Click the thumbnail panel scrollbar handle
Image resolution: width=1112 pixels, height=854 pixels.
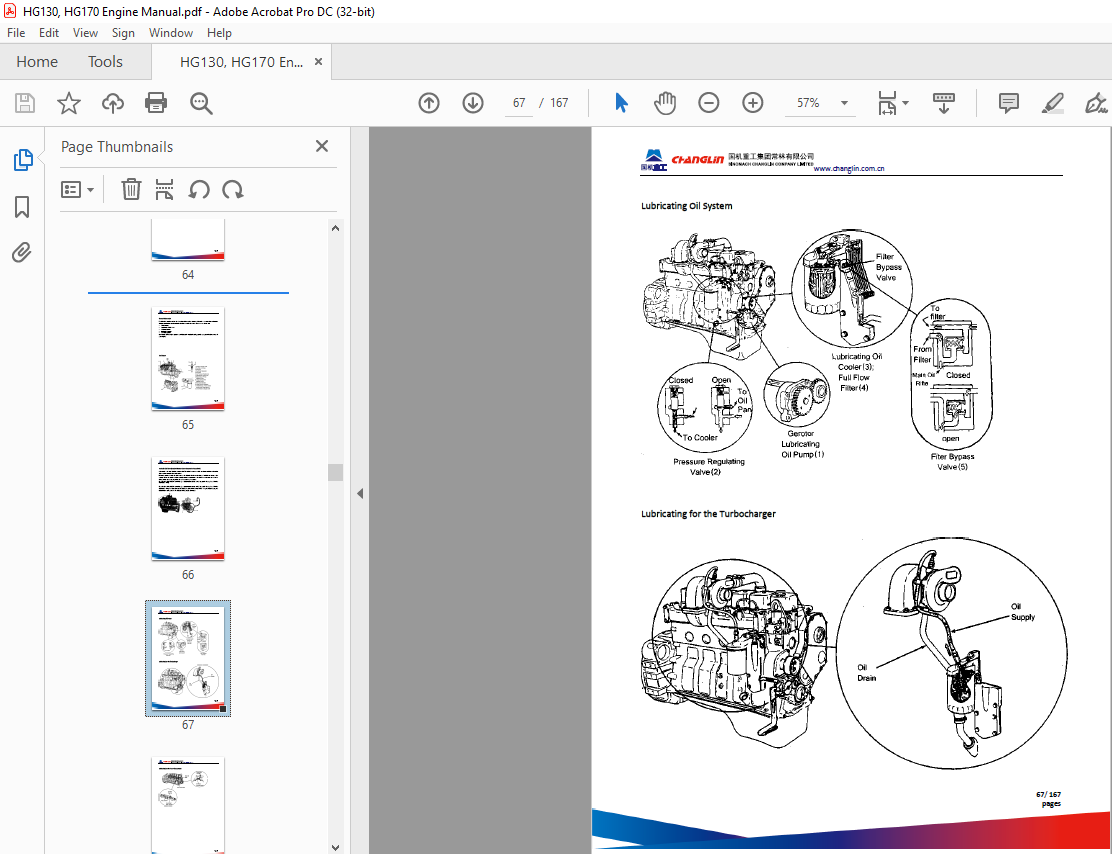point(335,472)
